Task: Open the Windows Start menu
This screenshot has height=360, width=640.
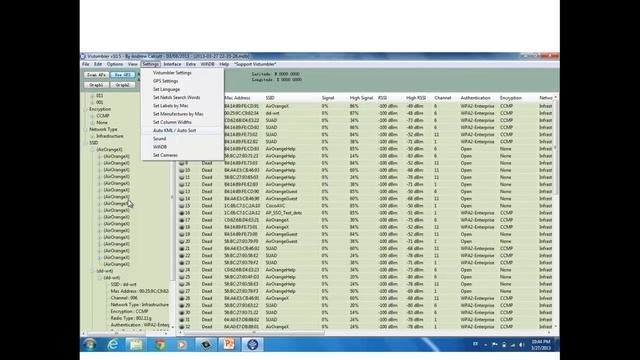Action: [90, 344]
